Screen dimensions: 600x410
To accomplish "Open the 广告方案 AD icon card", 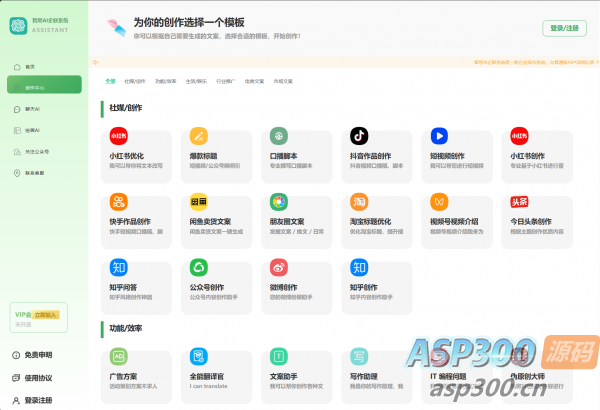I will [136, 377].
